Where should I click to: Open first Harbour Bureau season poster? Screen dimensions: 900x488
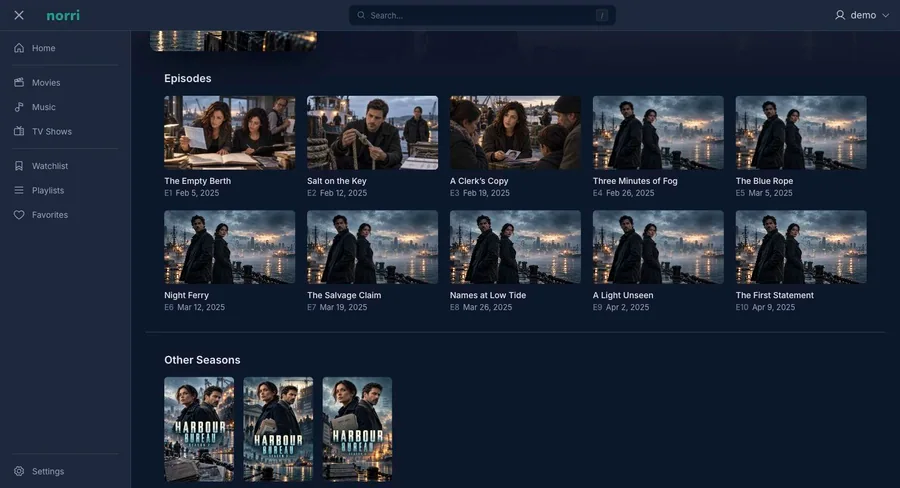(199, 429)
